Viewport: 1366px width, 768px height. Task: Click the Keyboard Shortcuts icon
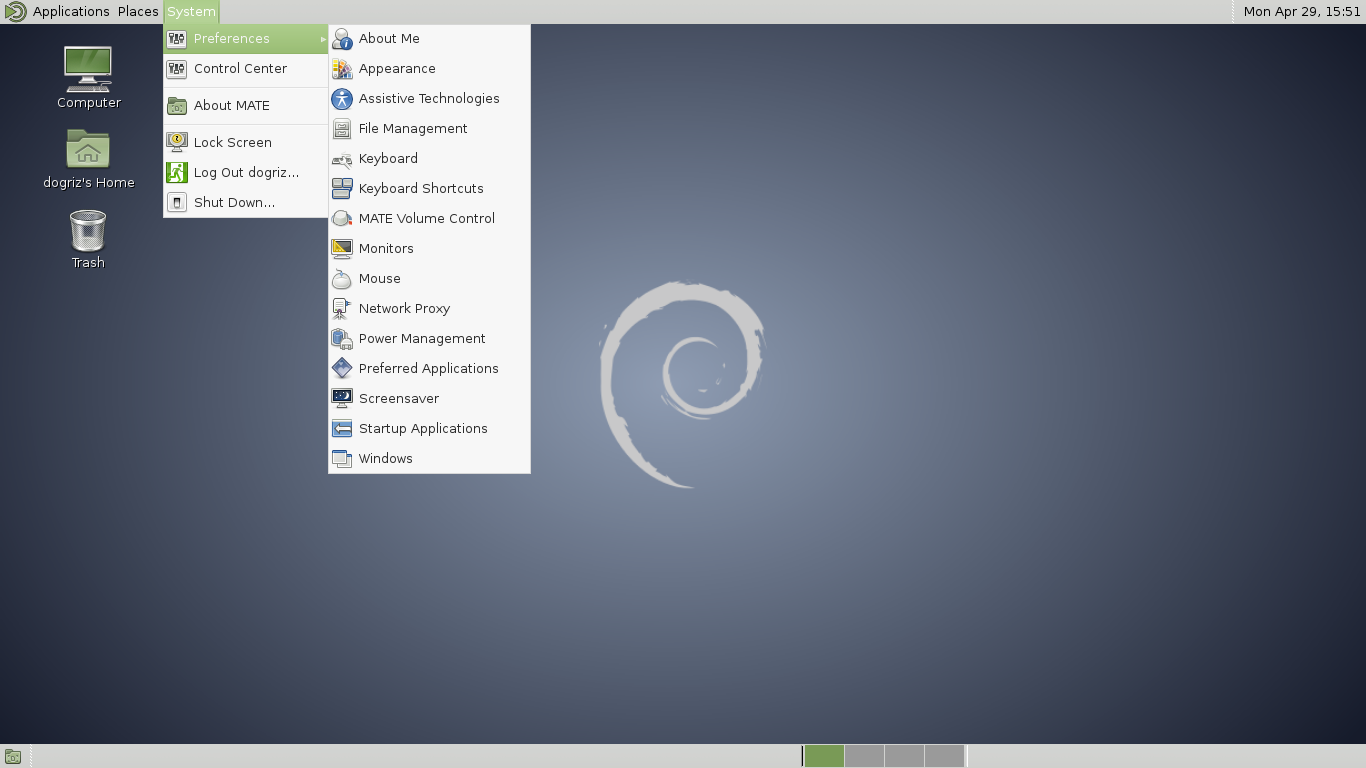tap(342, 189)
